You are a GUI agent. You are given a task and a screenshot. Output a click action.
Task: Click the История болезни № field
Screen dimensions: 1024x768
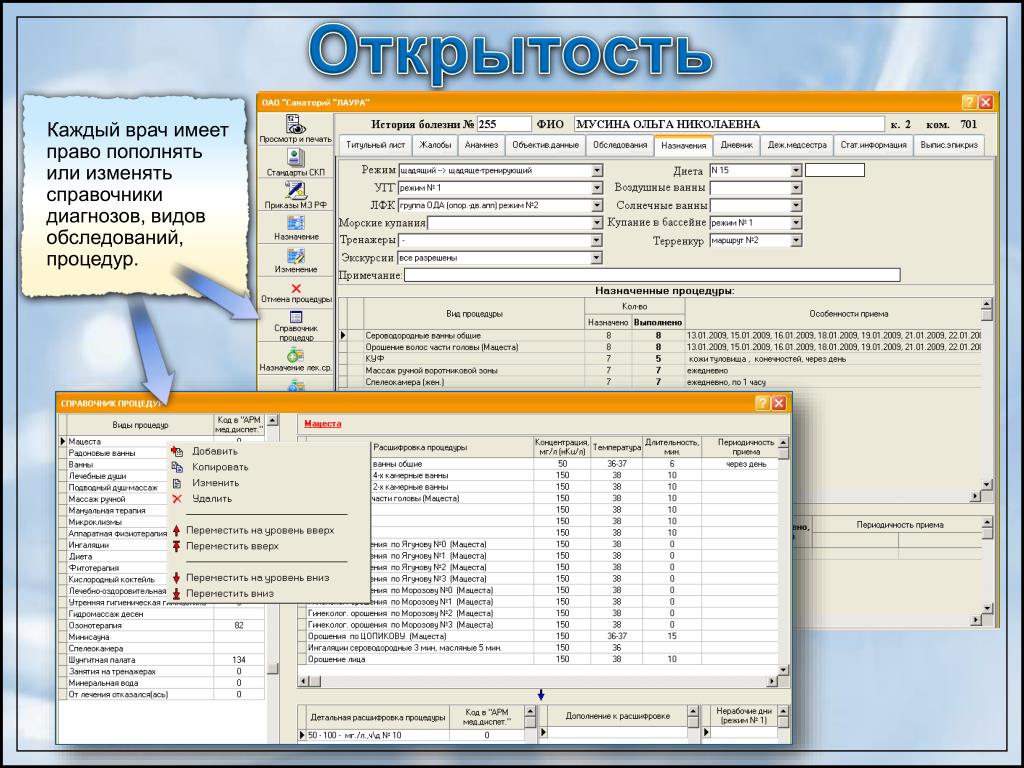click(x=504, y=124)
